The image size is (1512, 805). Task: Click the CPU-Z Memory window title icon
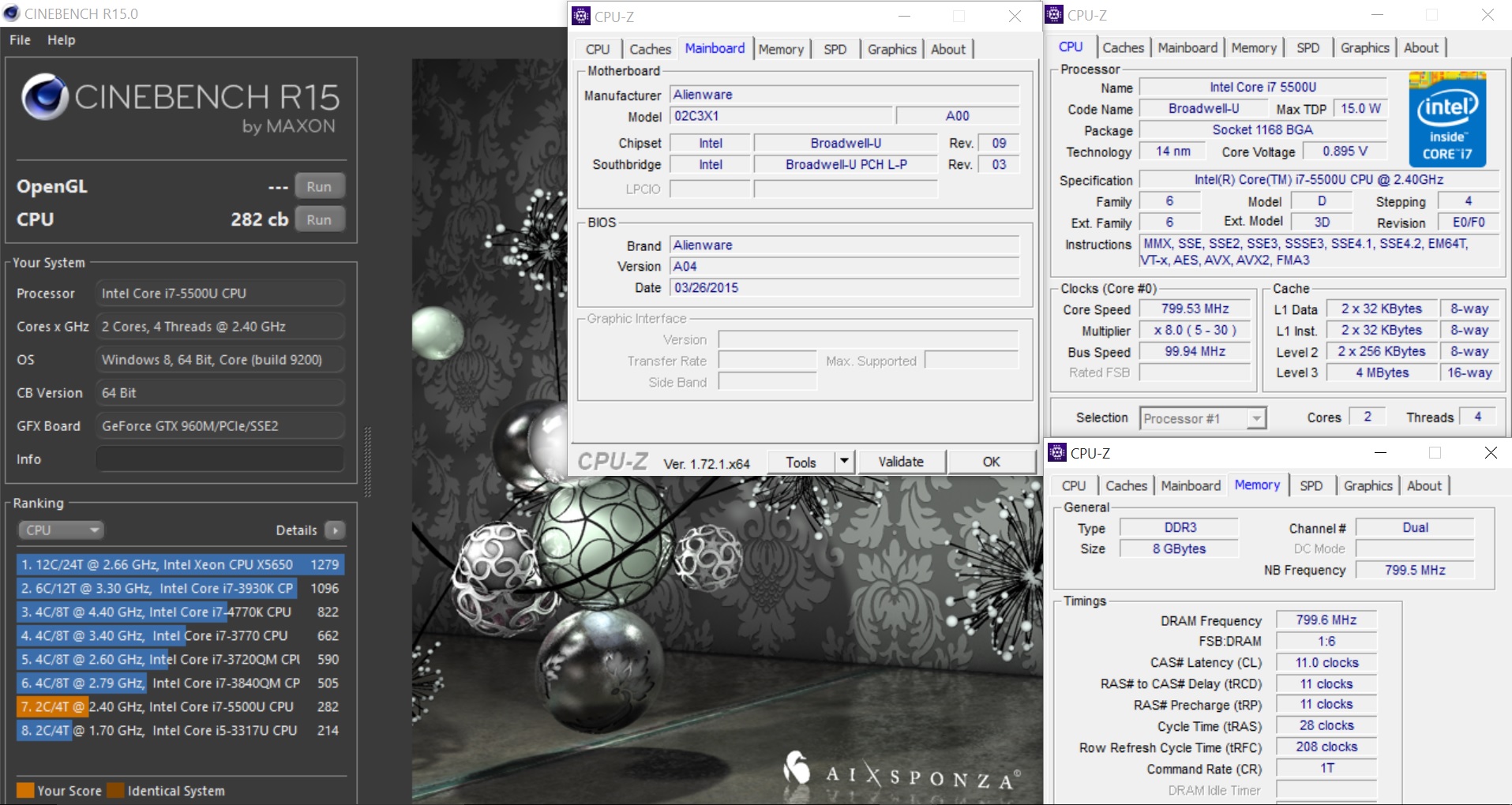pos(1056,453)
